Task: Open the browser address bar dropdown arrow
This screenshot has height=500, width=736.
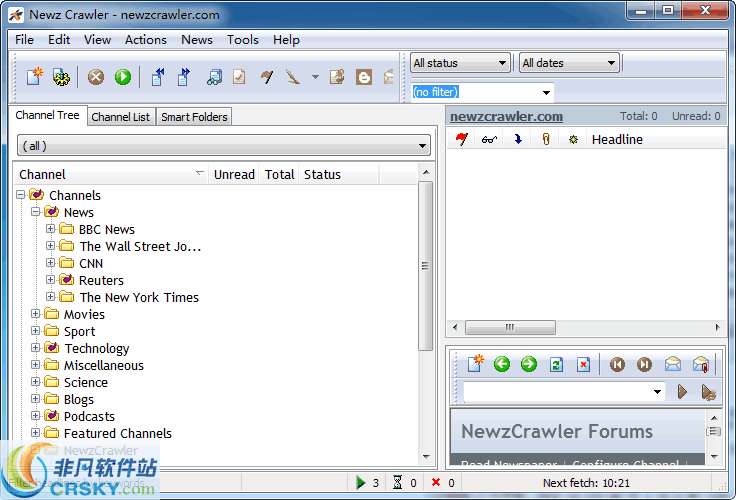Action: [x=657, y=392]
